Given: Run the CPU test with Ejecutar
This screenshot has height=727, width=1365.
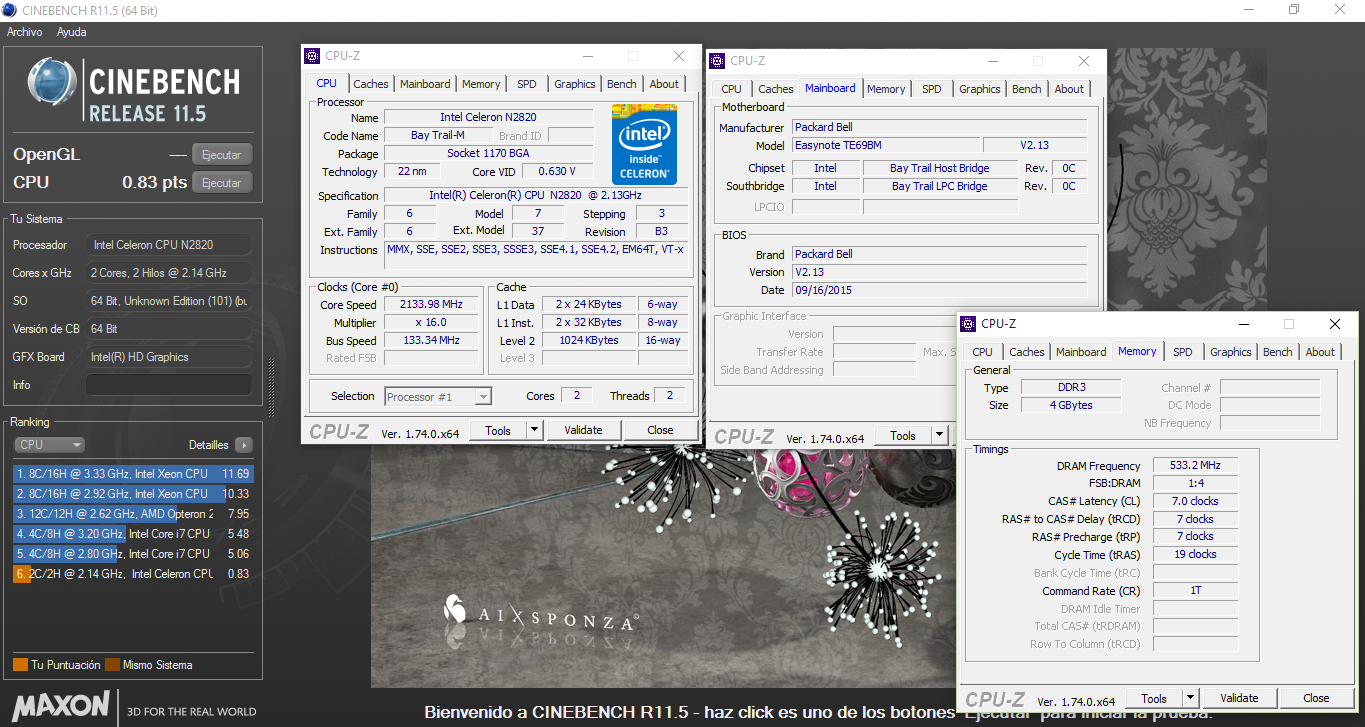Looking at the screenshot, I should [222, 183].
